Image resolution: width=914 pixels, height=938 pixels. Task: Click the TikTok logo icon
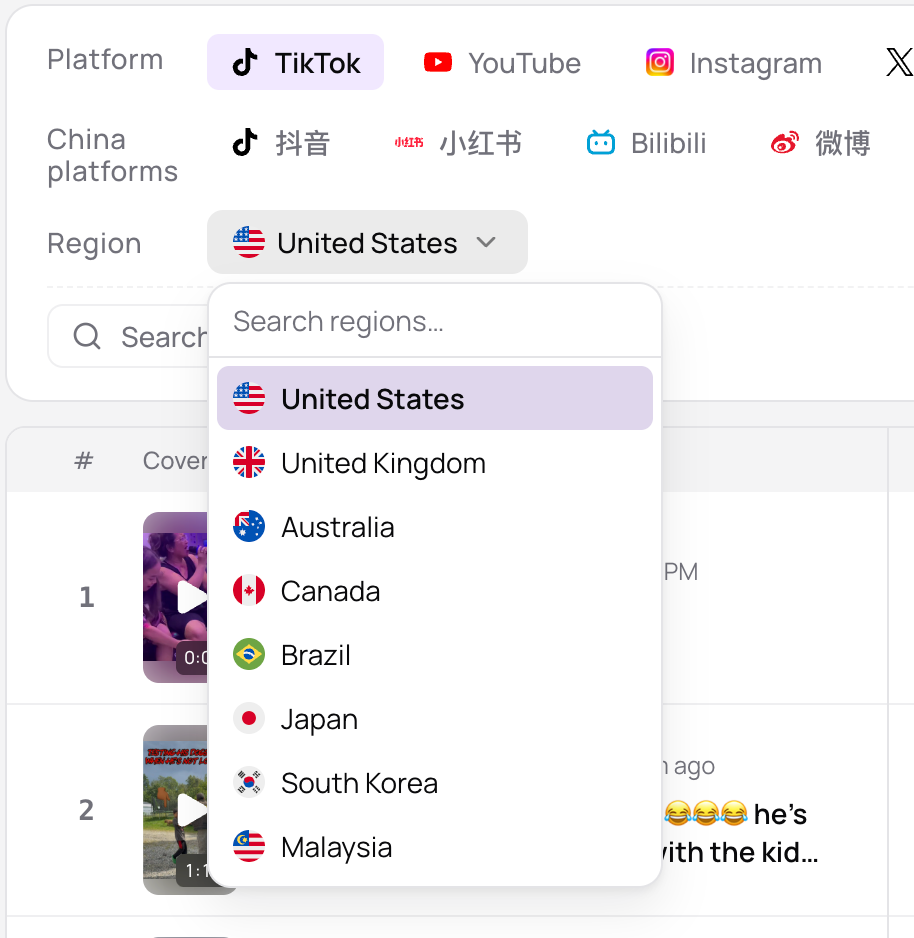(x=245, y=62)
